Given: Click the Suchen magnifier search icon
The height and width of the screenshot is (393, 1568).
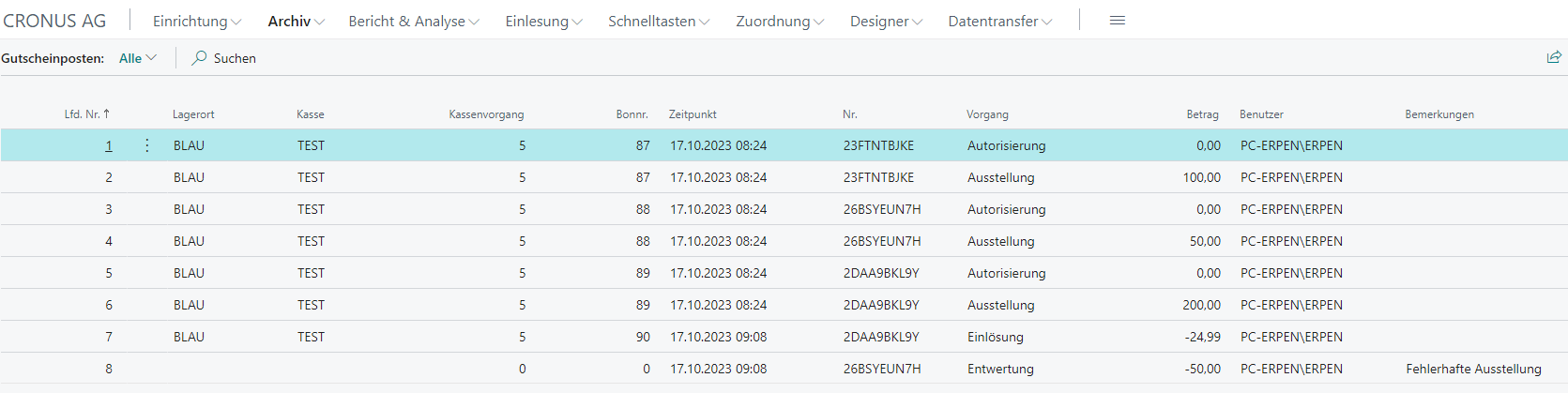Looking at the screenshot, I should click(x=199, y=58).
